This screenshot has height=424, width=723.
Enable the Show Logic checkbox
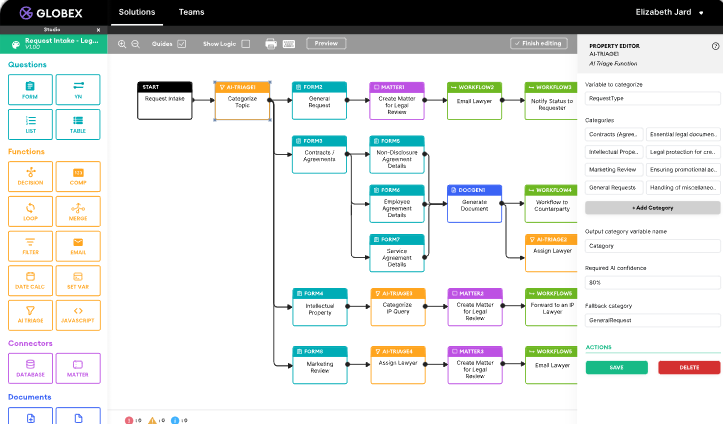(x=246, y=44)
